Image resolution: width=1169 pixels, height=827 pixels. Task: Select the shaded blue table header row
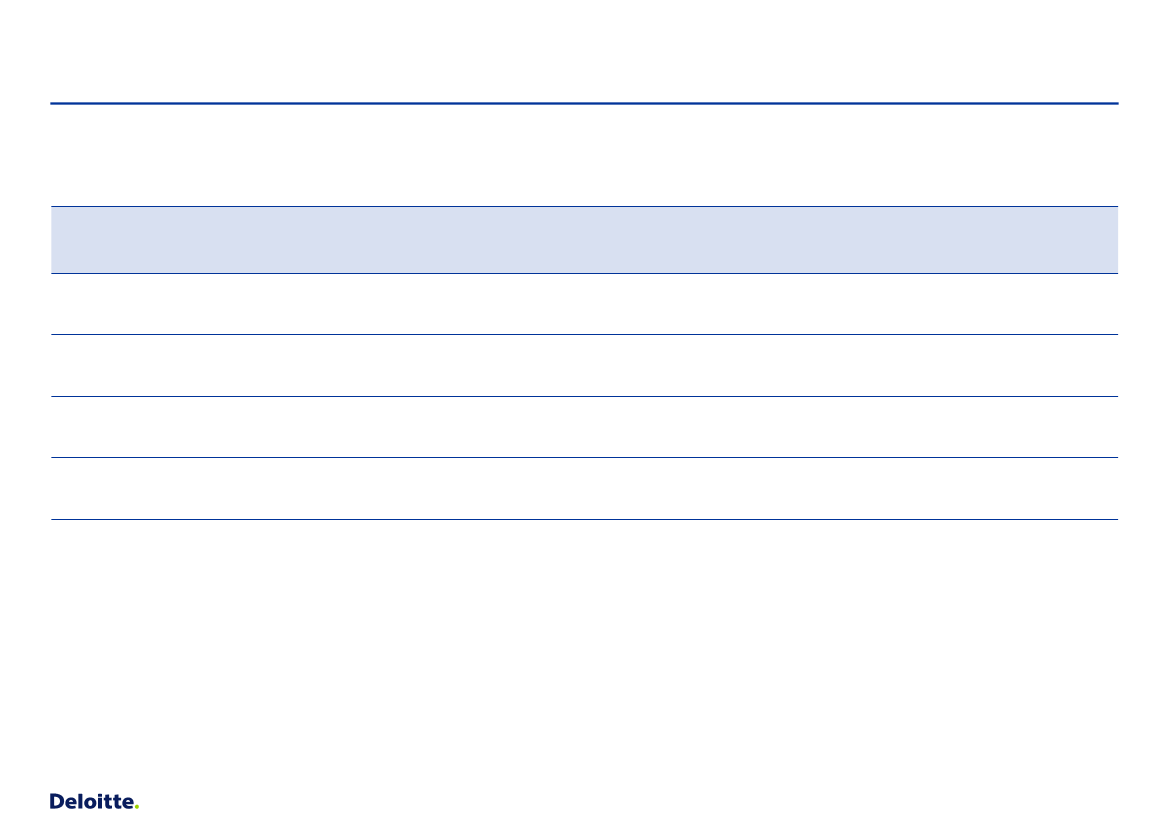pyautogui.click(x=584, y=240)
